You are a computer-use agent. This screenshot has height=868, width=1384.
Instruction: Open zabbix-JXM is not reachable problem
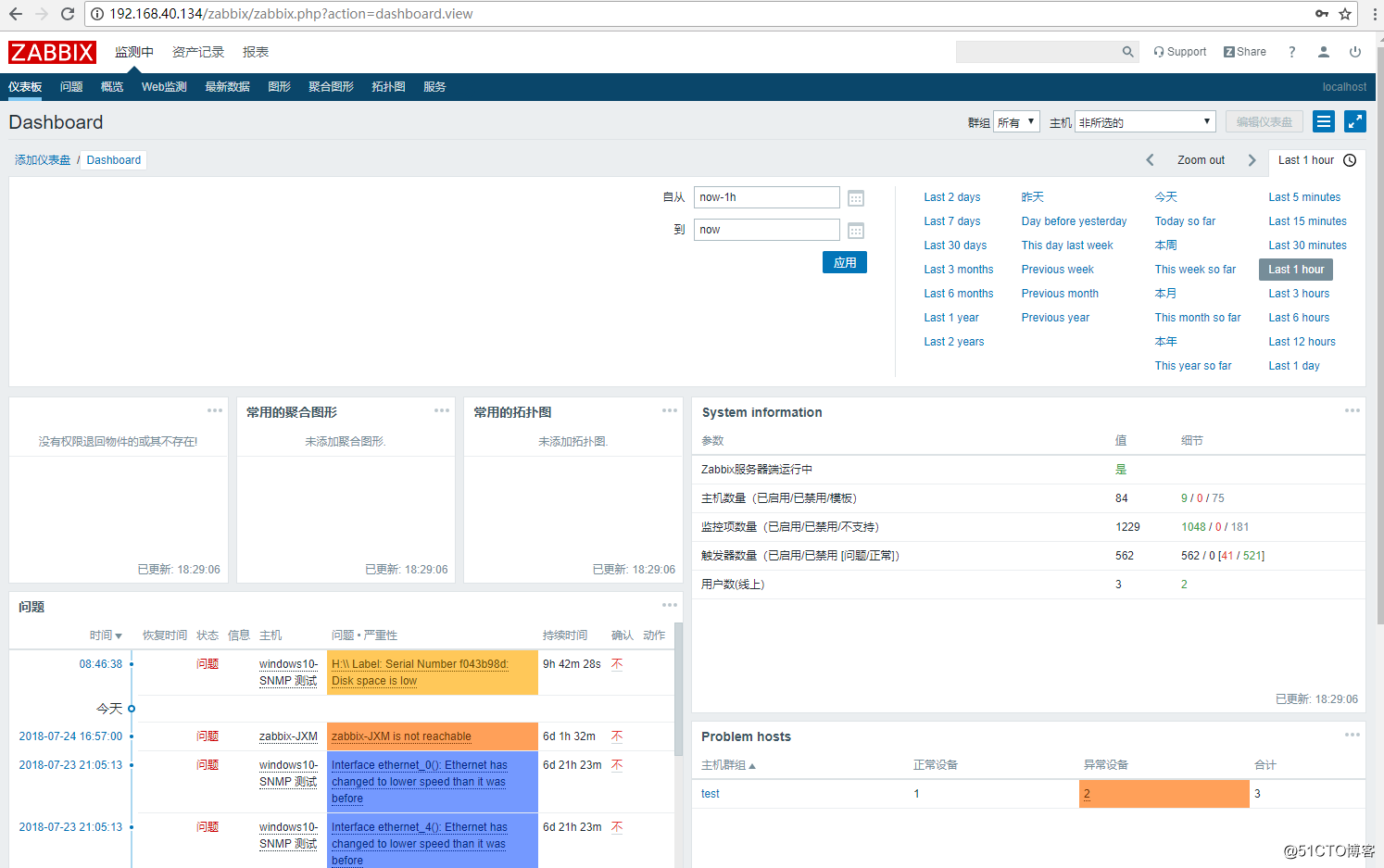tap(401, 736)
